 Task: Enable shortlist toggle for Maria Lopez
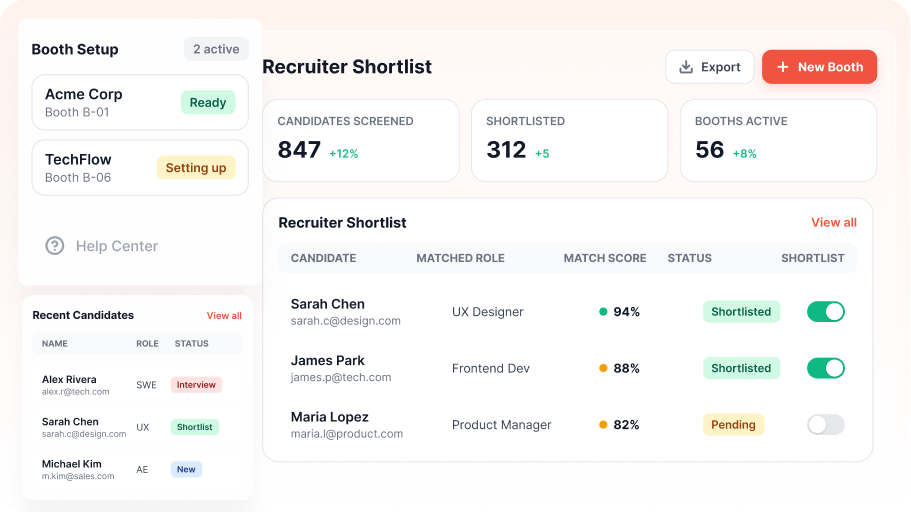pos(826,425)
